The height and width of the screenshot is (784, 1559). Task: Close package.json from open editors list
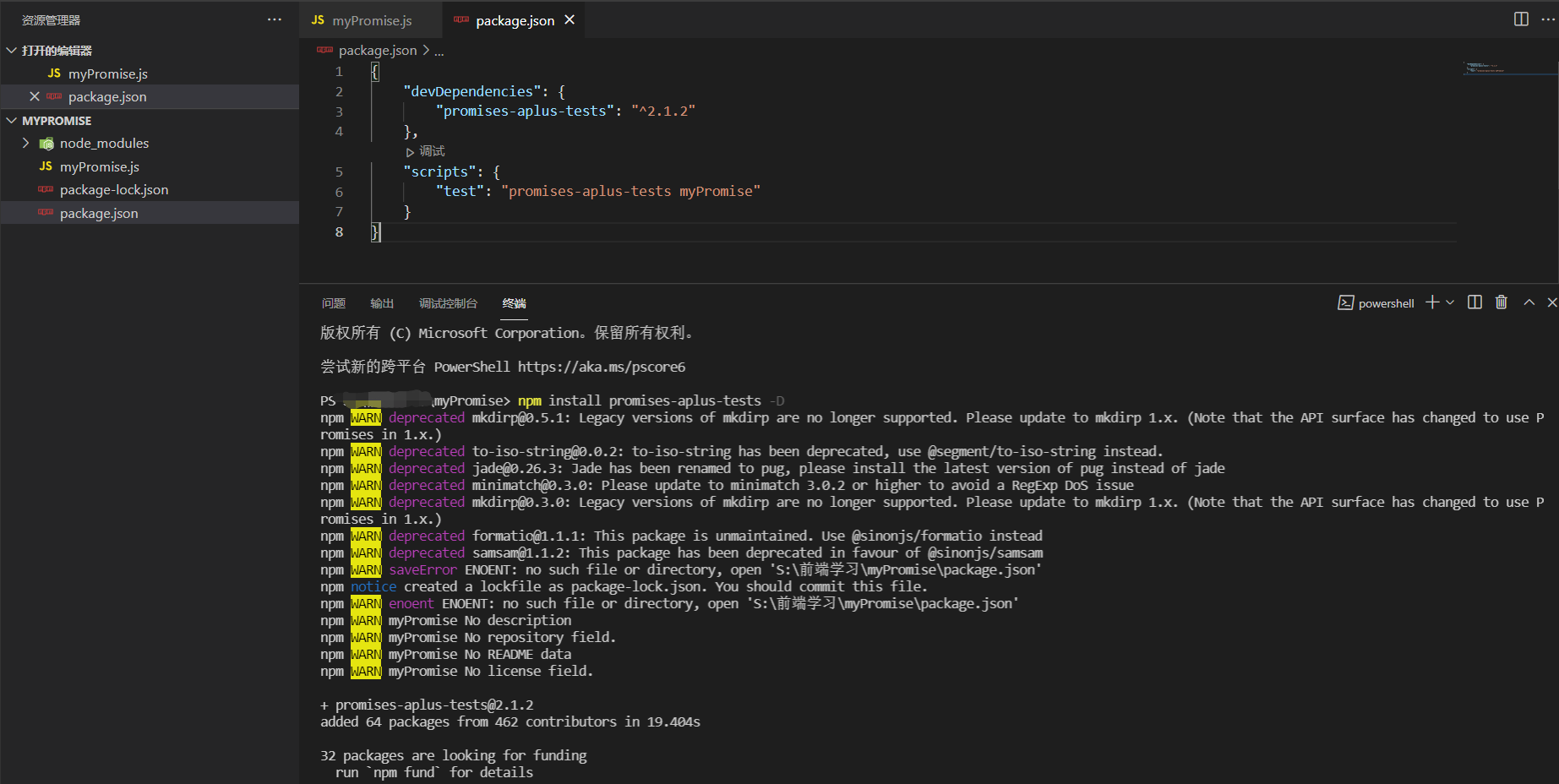[x=35, y=97]
